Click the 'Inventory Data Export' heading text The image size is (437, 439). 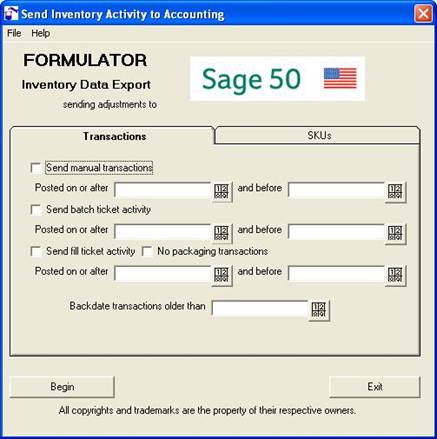point(86,85)
